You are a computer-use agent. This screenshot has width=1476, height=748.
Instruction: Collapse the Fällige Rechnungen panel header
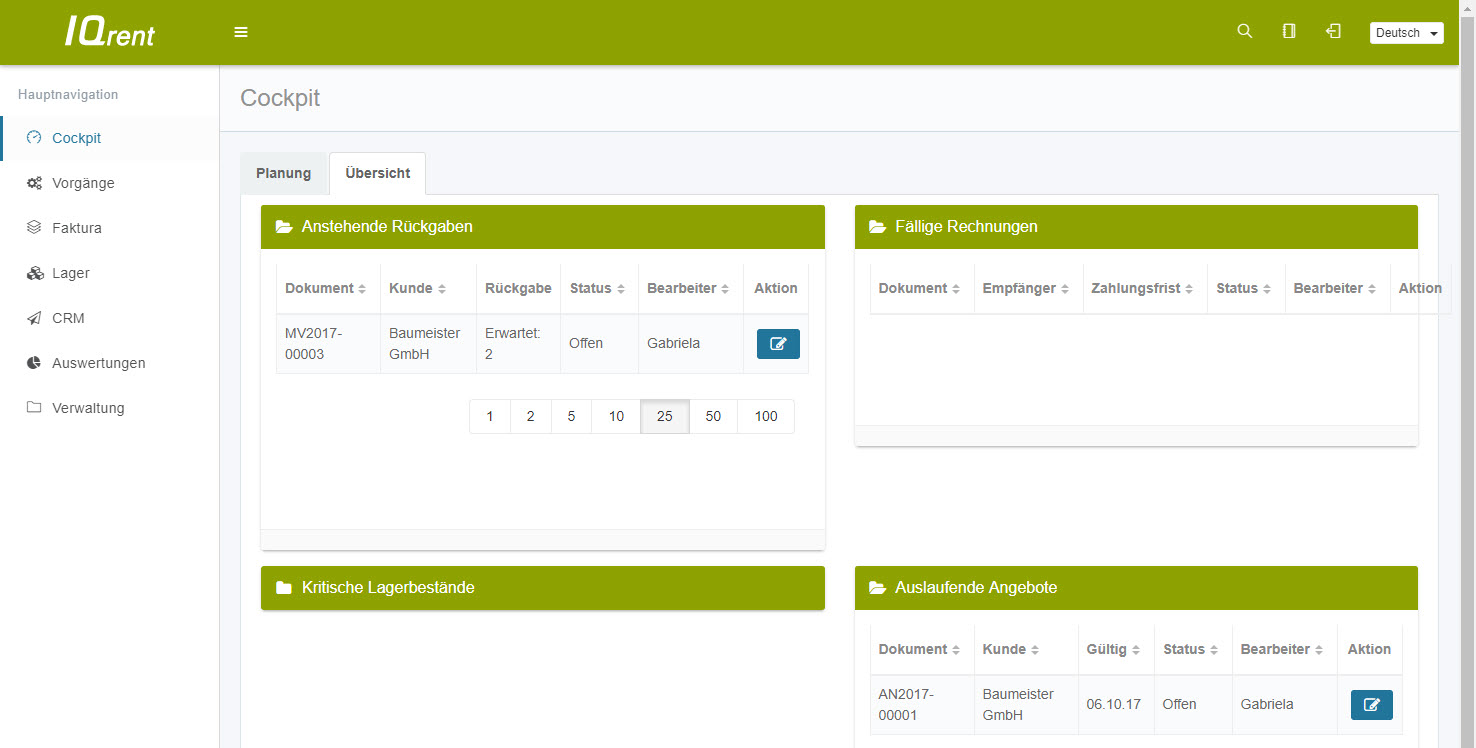point(966,227)
